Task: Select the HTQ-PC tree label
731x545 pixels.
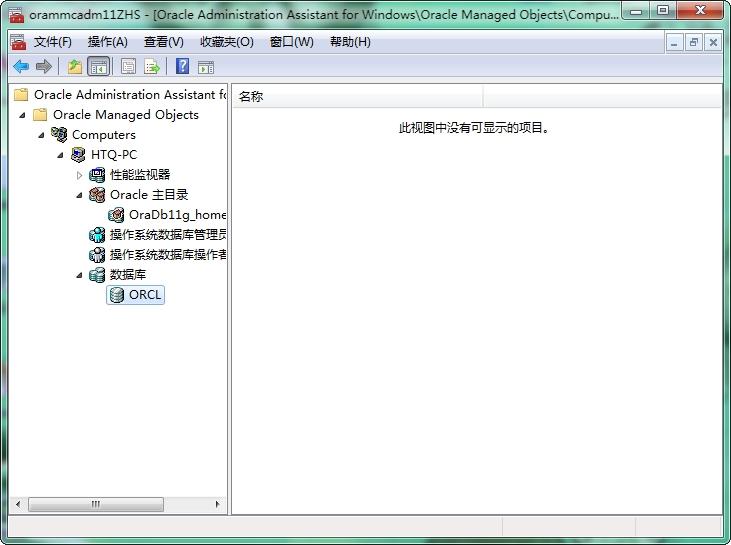Action: 114,155
